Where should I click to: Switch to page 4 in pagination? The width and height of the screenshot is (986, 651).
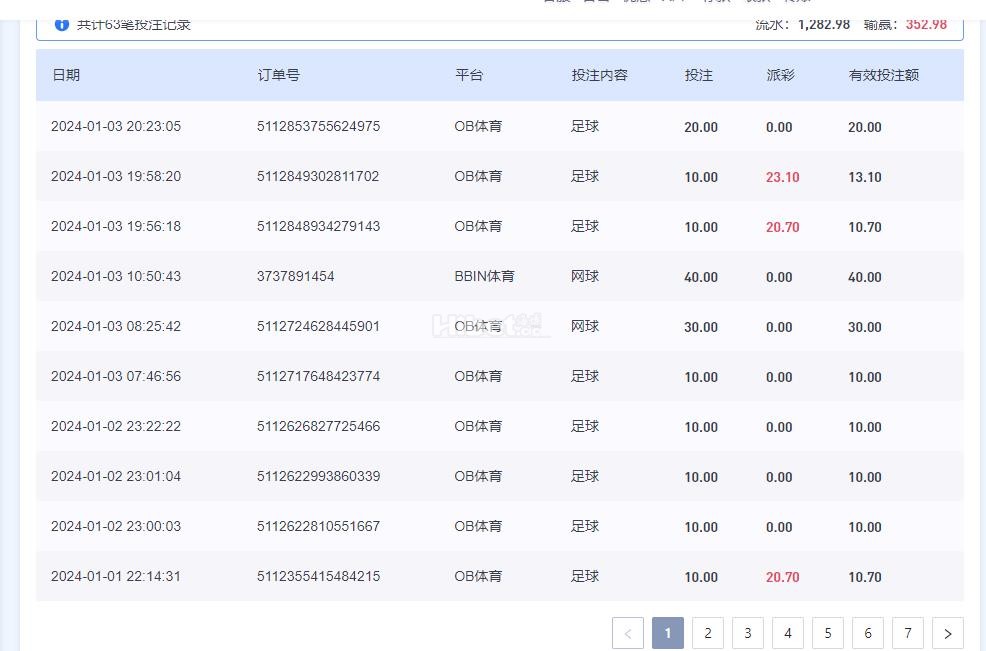click(788, 633)
